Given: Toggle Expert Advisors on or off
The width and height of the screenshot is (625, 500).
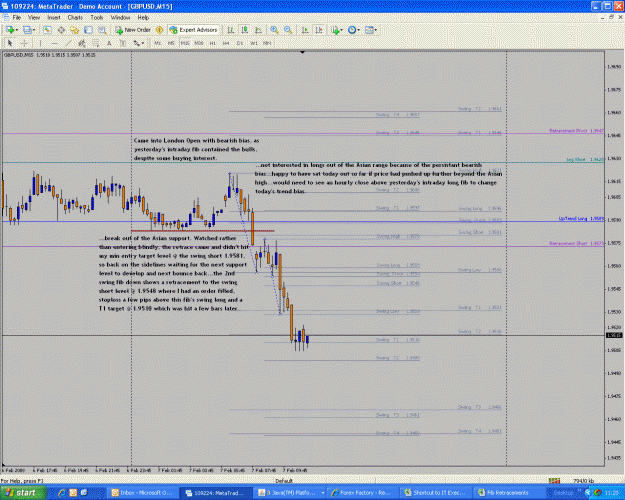Looking at the screenshot, I should pyautogui.click(x=194, y=30).
